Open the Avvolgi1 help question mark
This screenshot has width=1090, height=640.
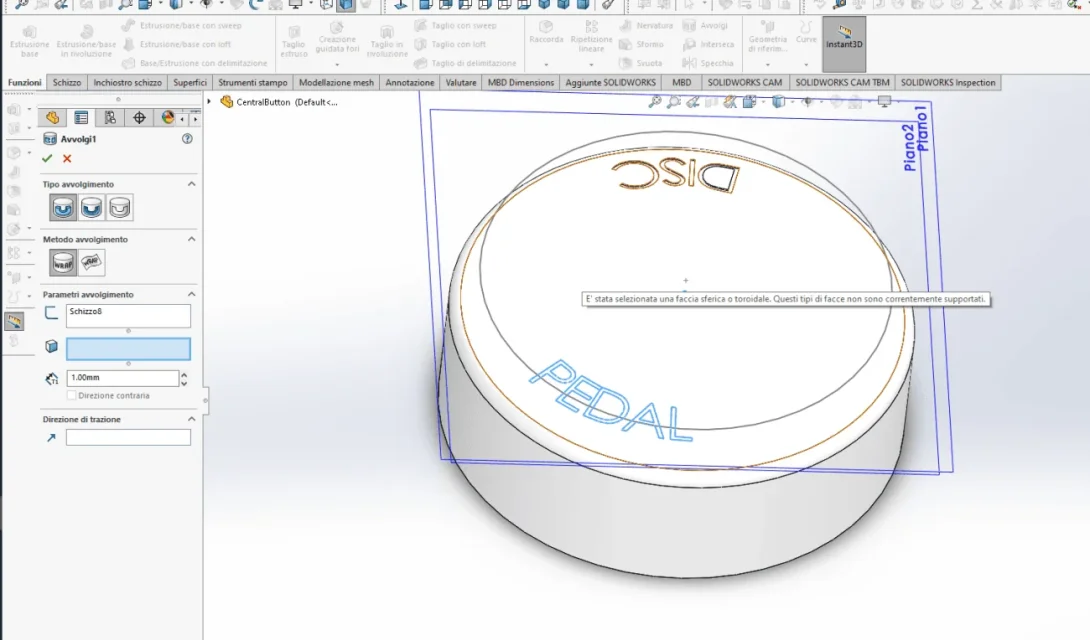pyautogui.click(x=187, y=139)
